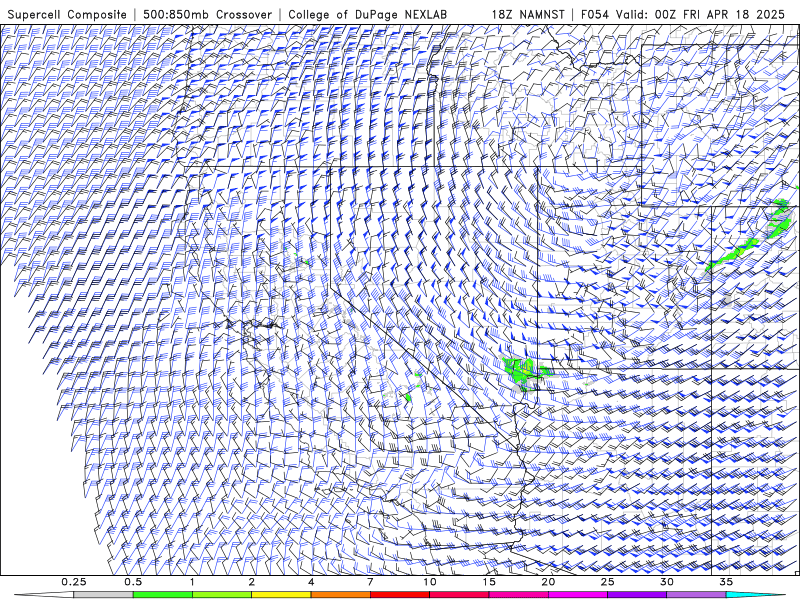This screenshot has width=800, height=600.
Task: Select the red color bar swatch
Action: (399, 595)
